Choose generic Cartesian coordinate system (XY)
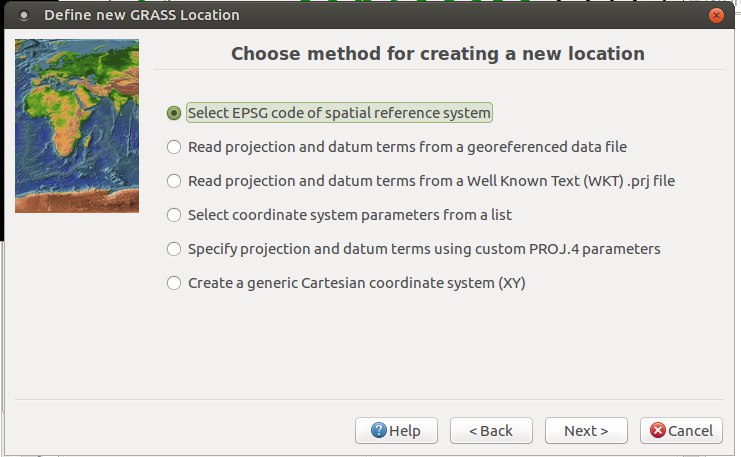Image resolution: width=741 pixels, height=457 pixels. click(x=174, y=283)
